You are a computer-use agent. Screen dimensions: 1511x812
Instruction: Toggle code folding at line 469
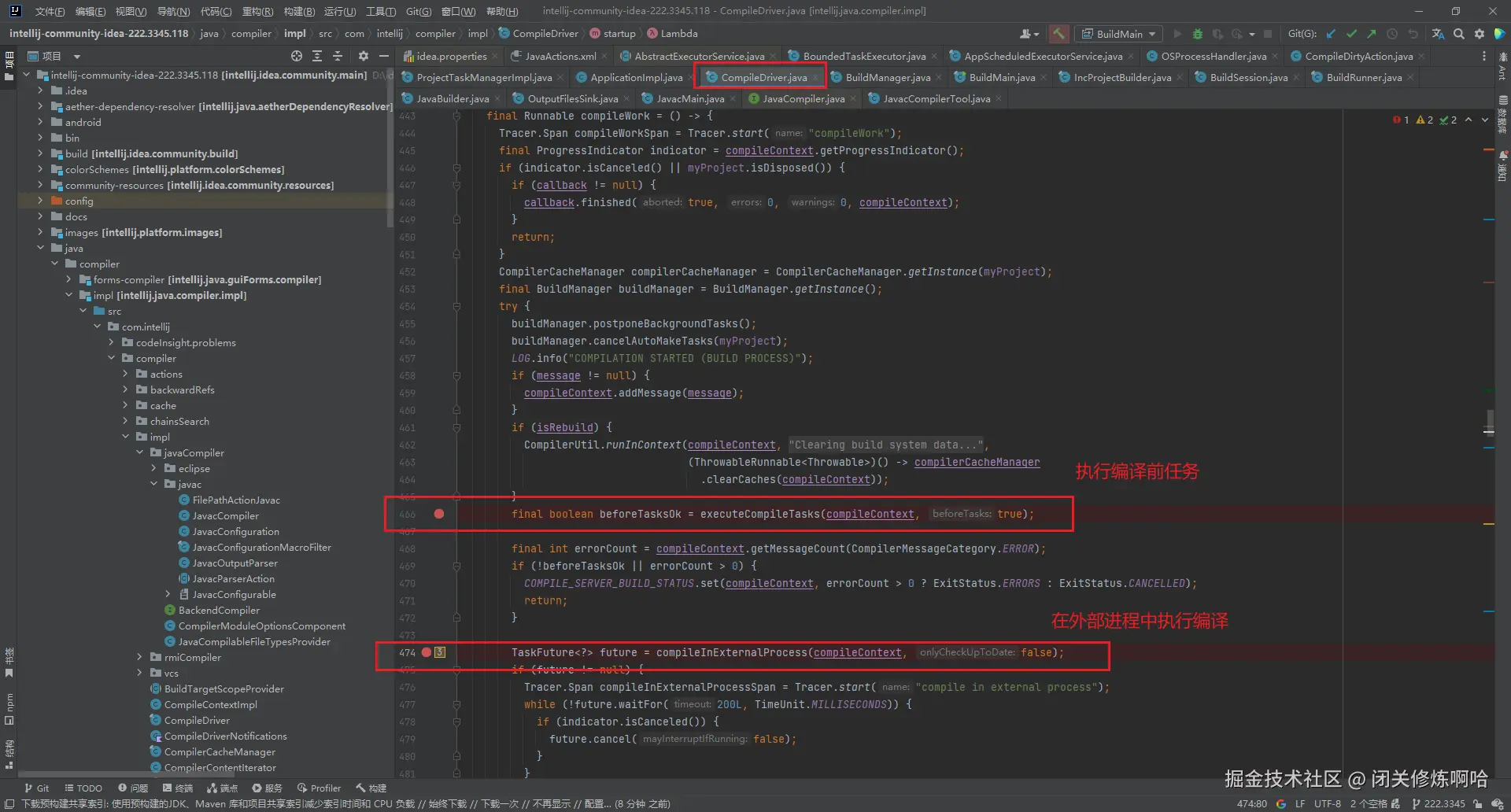click(456, 566)
